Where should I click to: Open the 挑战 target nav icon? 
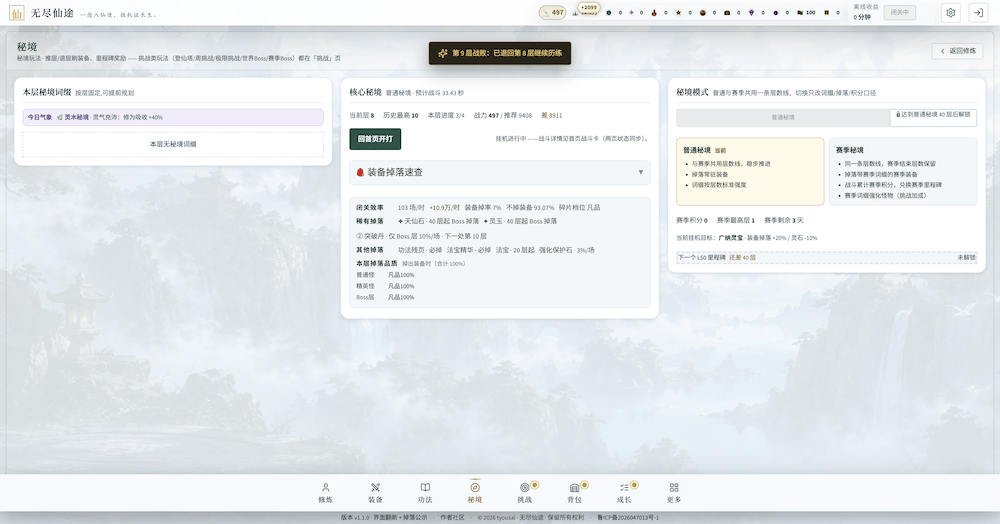click(x=524, y=488)
